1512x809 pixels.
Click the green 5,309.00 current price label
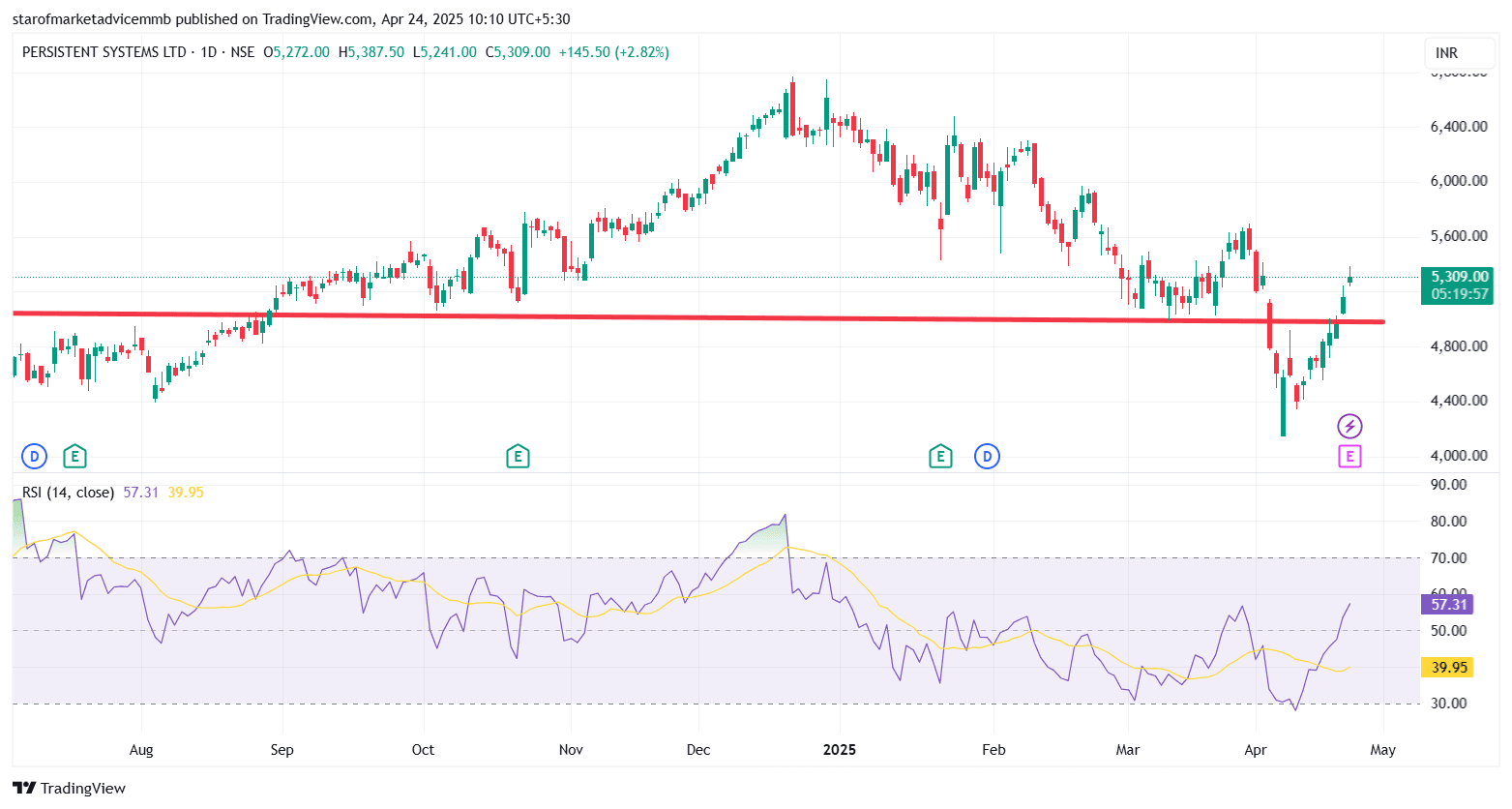click(x=1457, y=285)
